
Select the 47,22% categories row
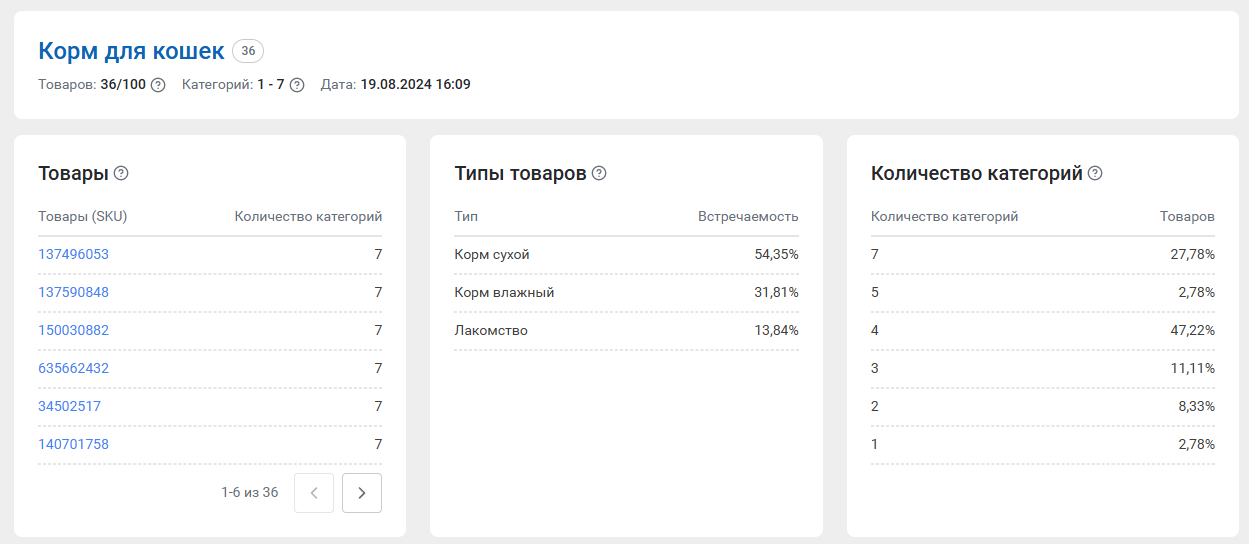1043,331
